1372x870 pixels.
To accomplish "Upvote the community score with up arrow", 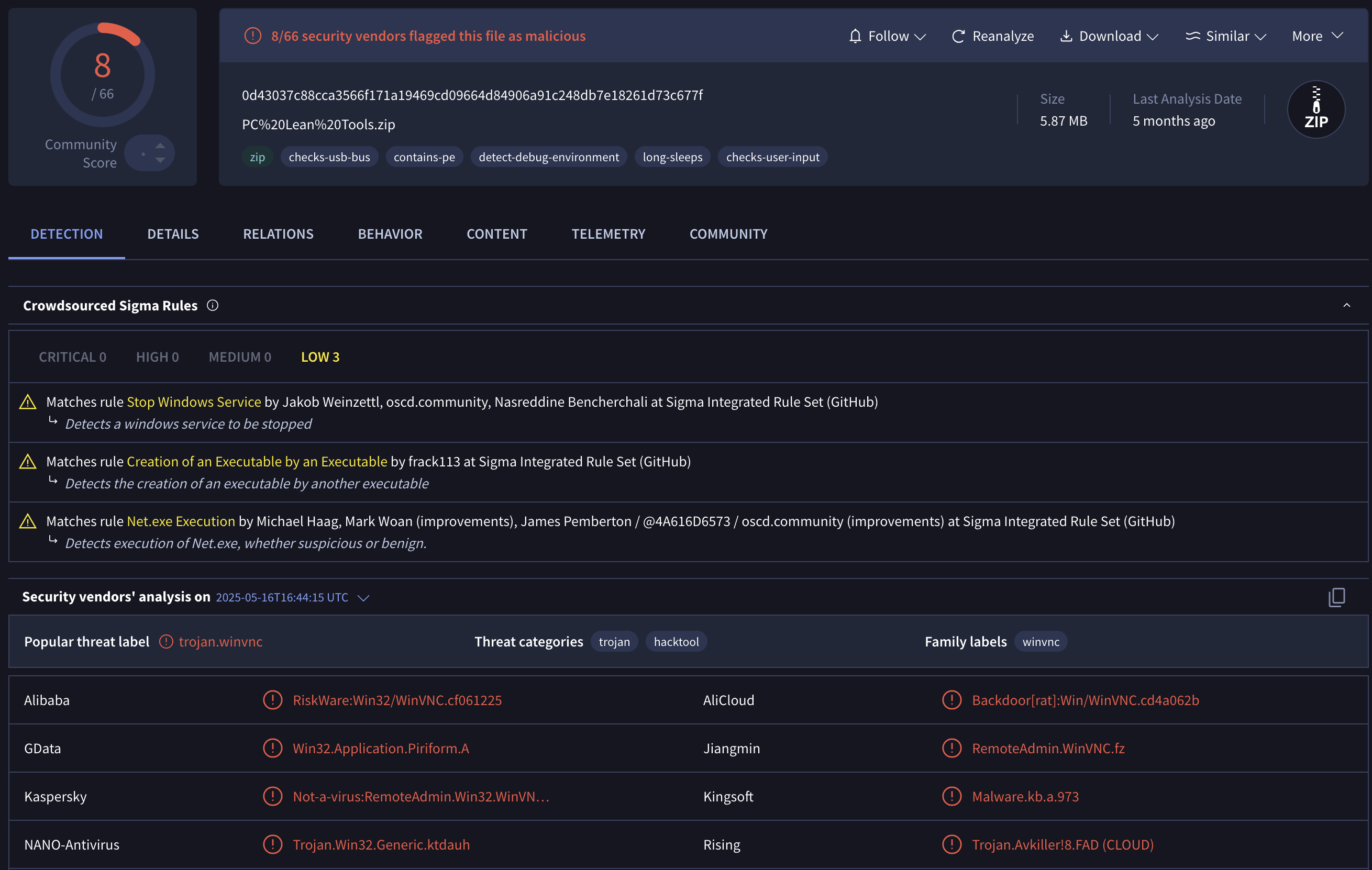I will click(x=160, y=146).
